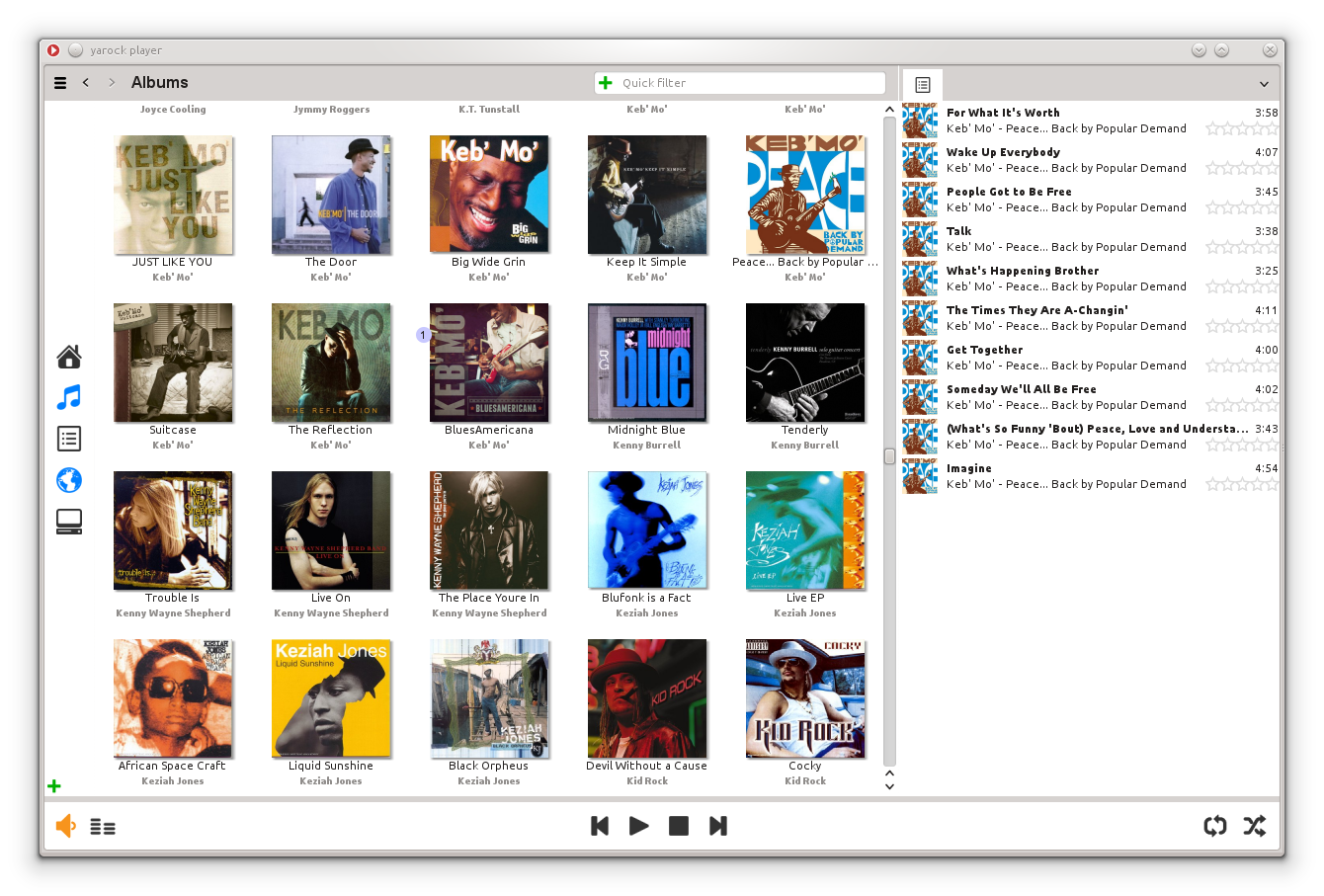Image resolution: width=1324 pixels, height=896 pixels.
Task: Open the computer file system view
Action: click(x=69, y=522)
